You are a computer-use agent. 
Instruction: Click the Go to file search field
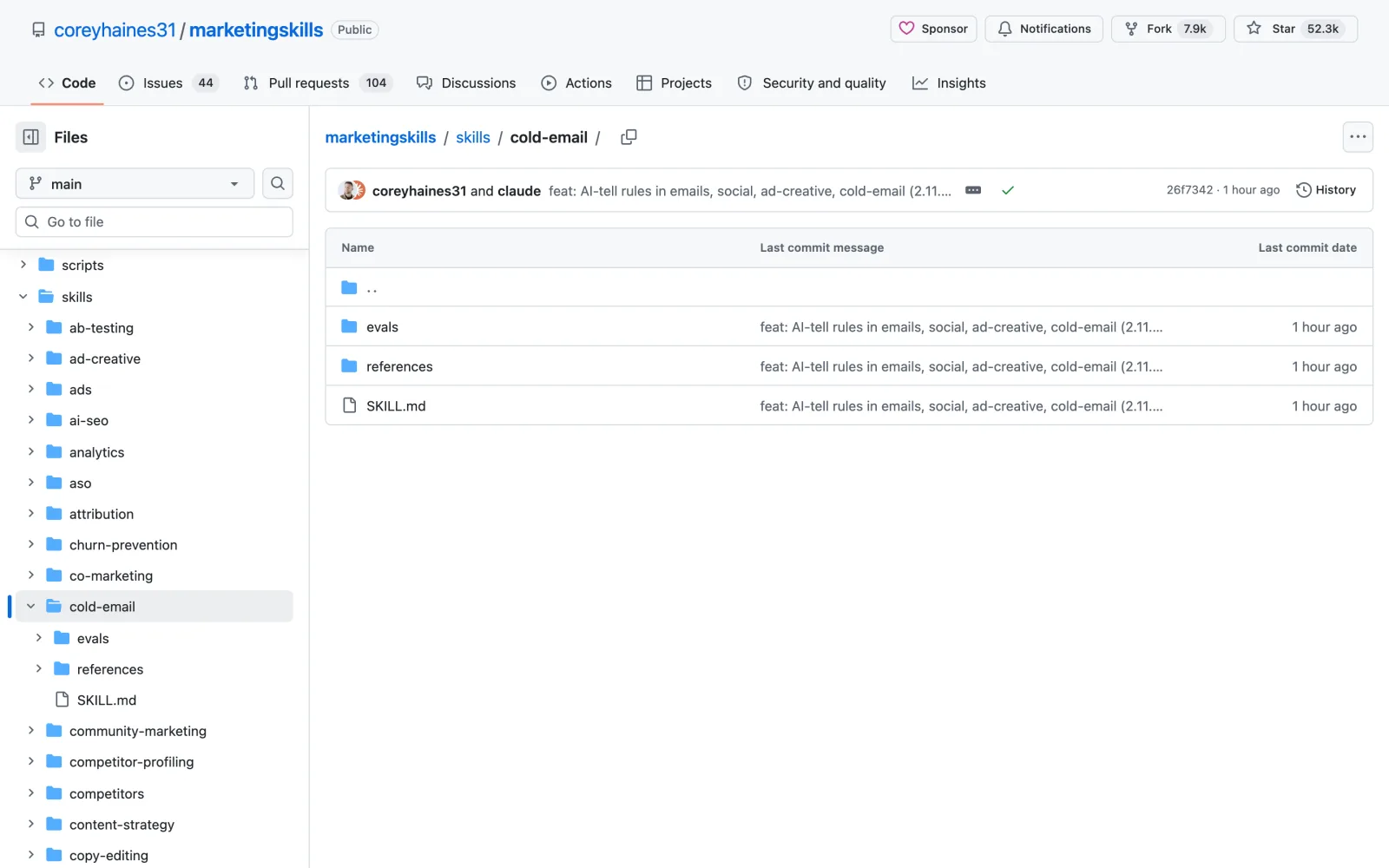pos(154,221)
